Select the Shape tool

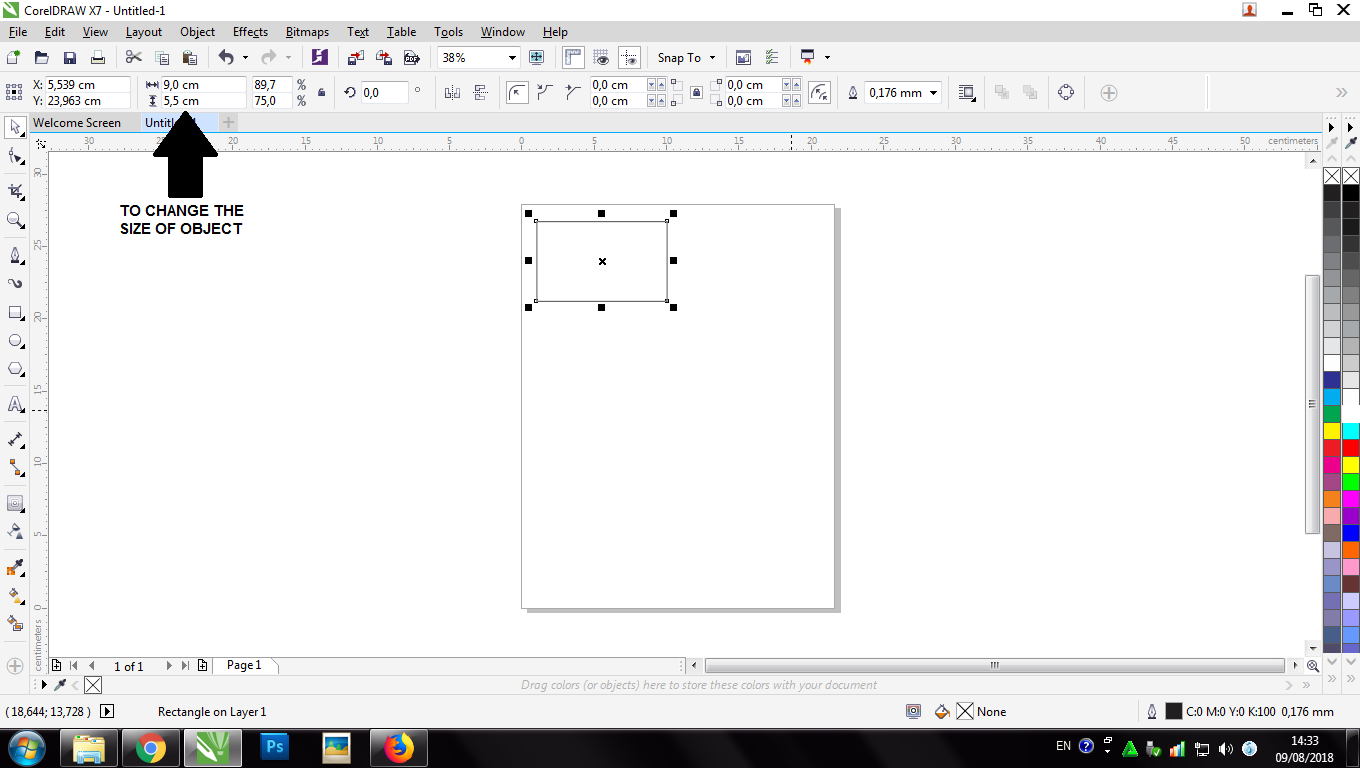[x=15, y=157]
